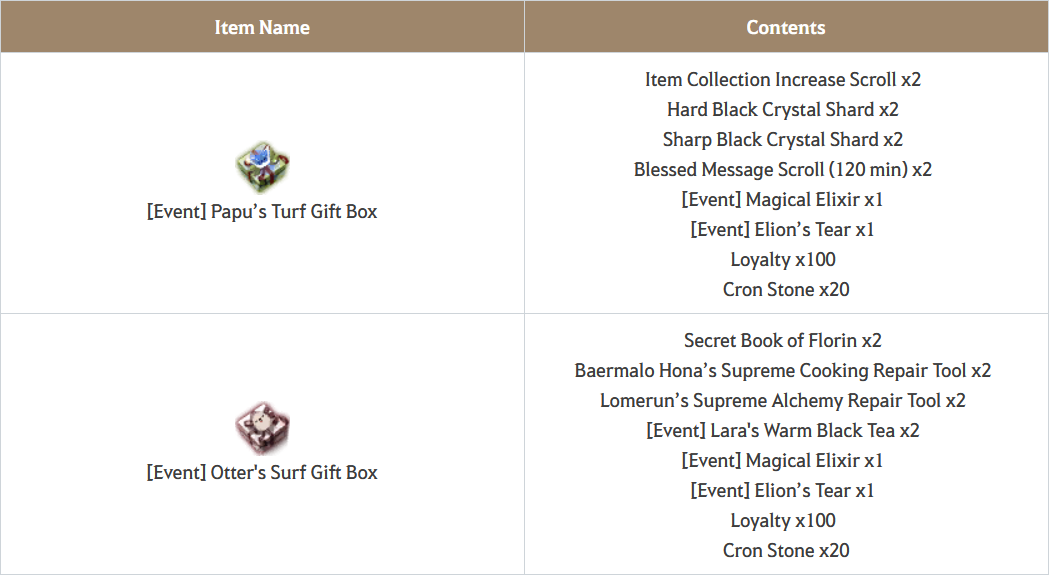Click Magical Elixir x1 in Papu's box
The width and height of the screenshot is (1049, 575).
pyautogui.click(x=783, y=200)
